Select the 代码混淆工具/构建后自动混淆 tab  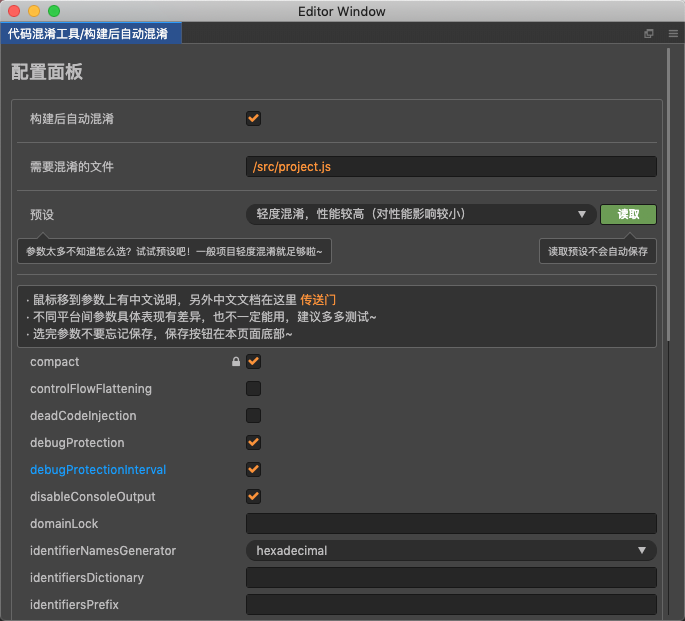tap(91, 34)
